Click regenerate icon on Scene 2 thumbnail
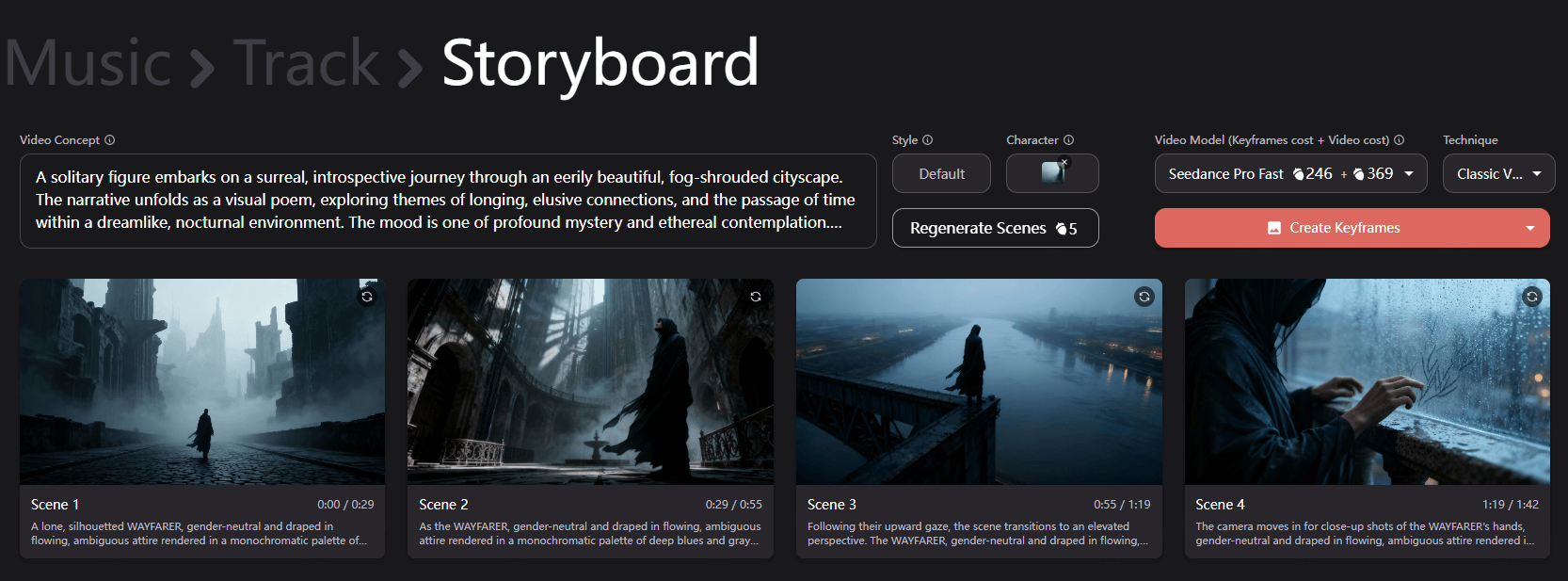The width and height of the screenshot is (1568, 581). pos(755,297)
